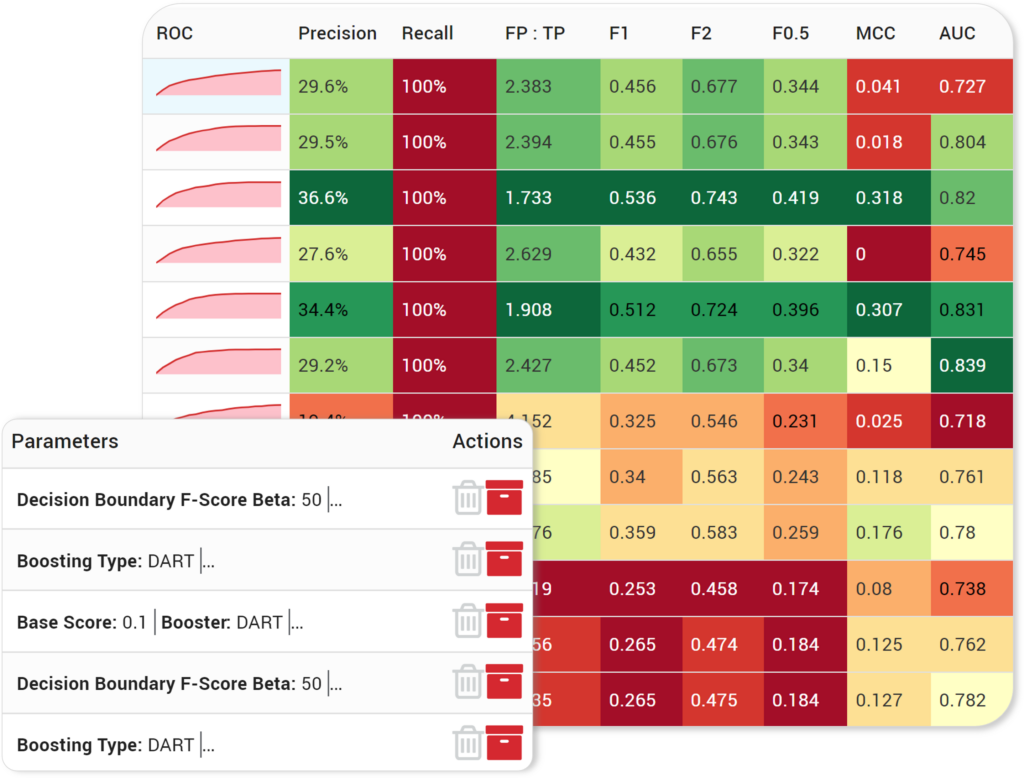
Task: Archive the first Boosting Type DART entry
Action: click(x=505, y=559)
